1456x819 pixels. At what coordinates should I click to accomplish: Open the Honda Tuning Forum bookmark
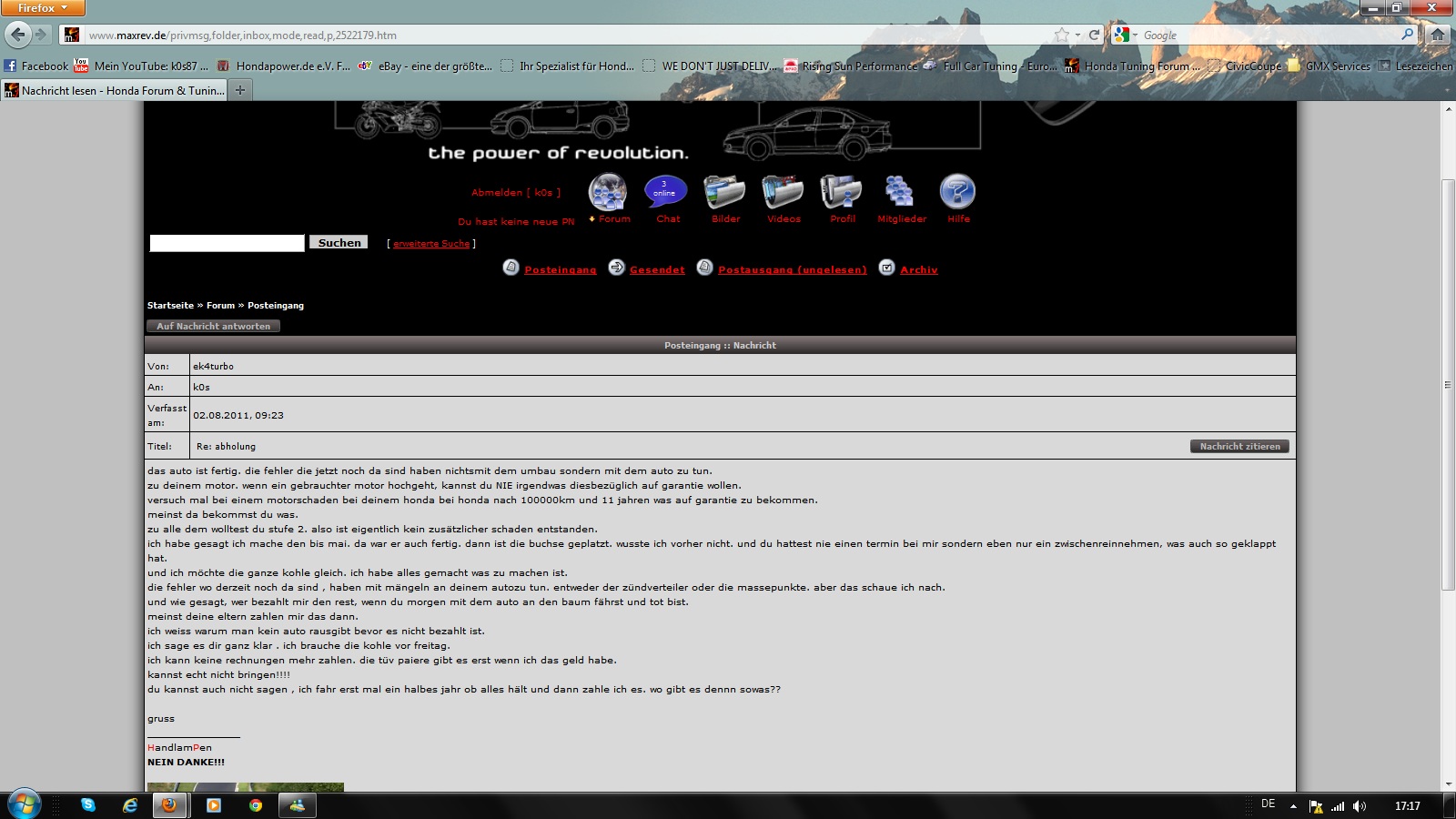[1133, 66]
